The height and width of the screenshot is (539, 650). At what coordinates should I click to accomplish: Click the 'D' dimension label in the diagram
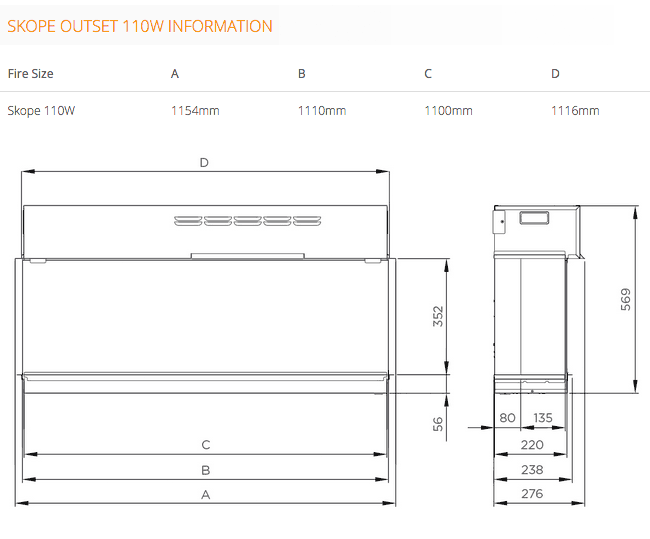(204, 163)
